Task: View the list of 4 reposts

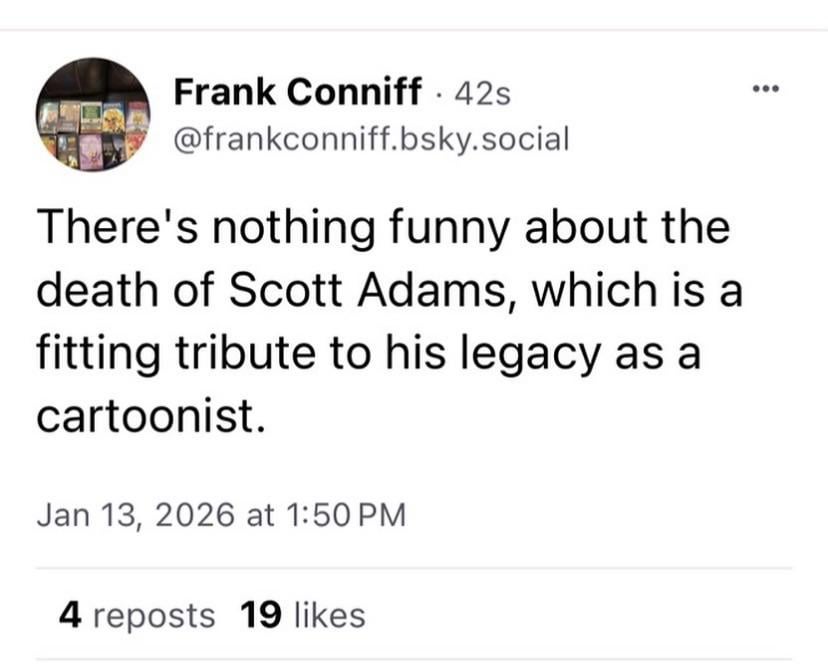Action: 137,615
